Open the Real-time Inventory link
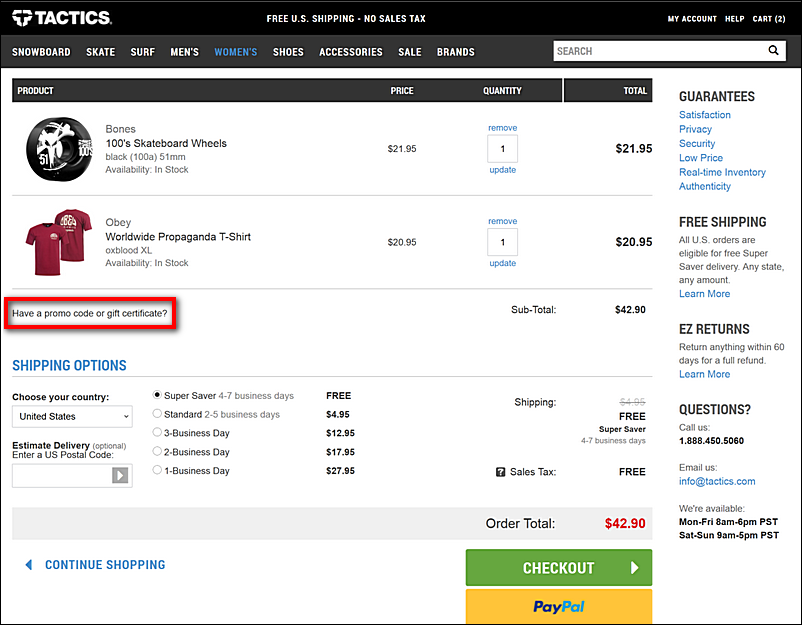 (722, 172)
